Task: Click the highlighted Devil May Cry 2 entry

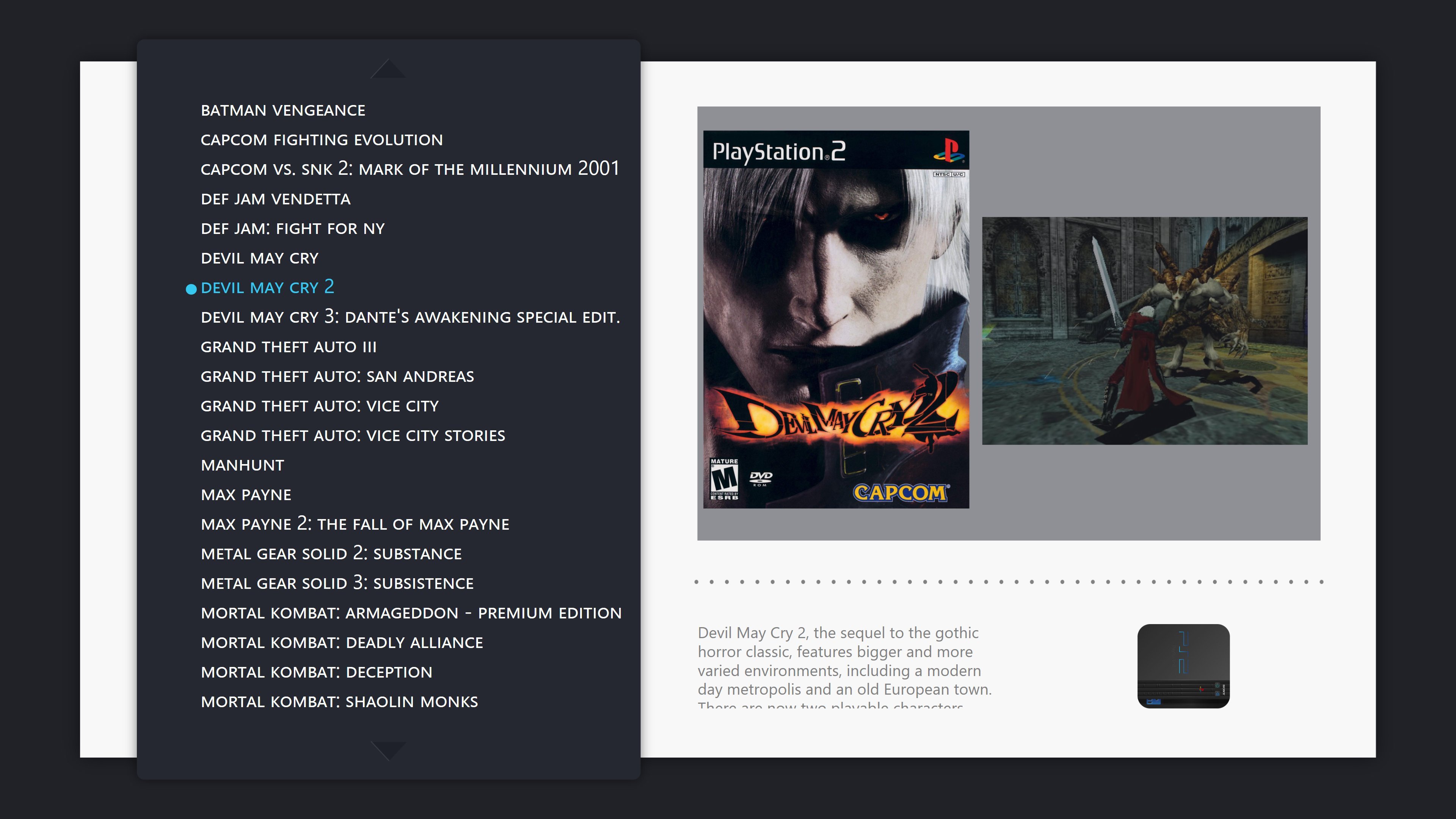Action: [267, 287]
